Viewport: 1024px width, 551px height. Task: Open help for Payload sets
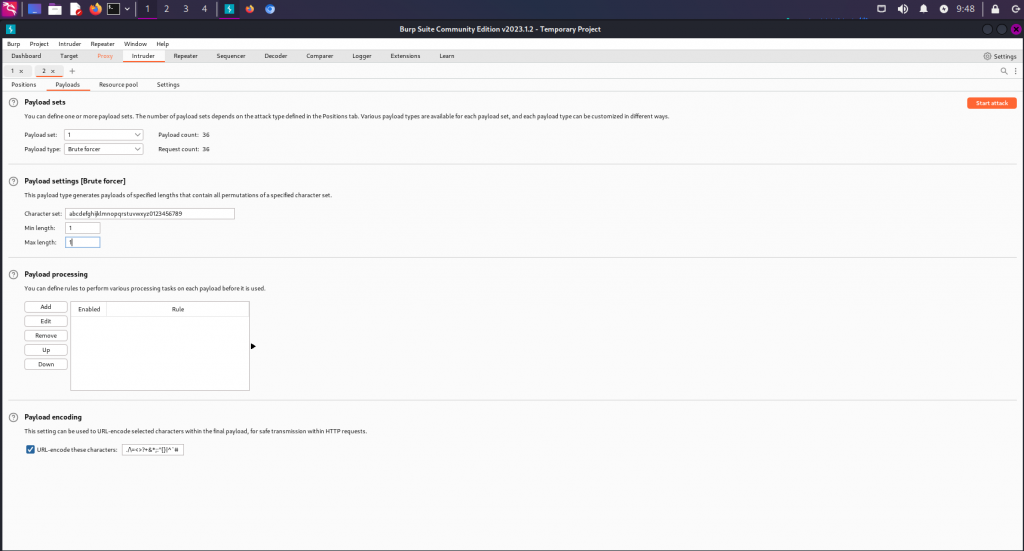coord(13,102)
